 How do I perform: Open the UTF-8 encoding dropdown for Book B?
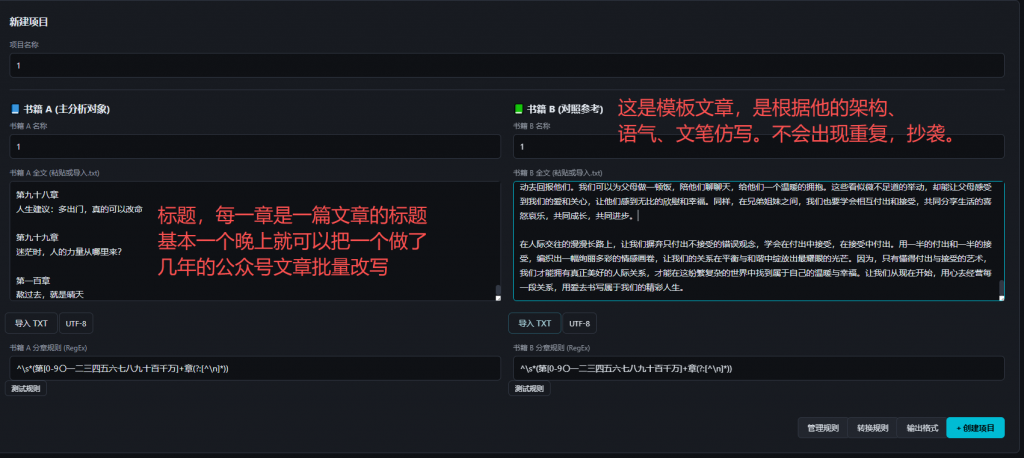pyautogui.click(x=580, y=323)
